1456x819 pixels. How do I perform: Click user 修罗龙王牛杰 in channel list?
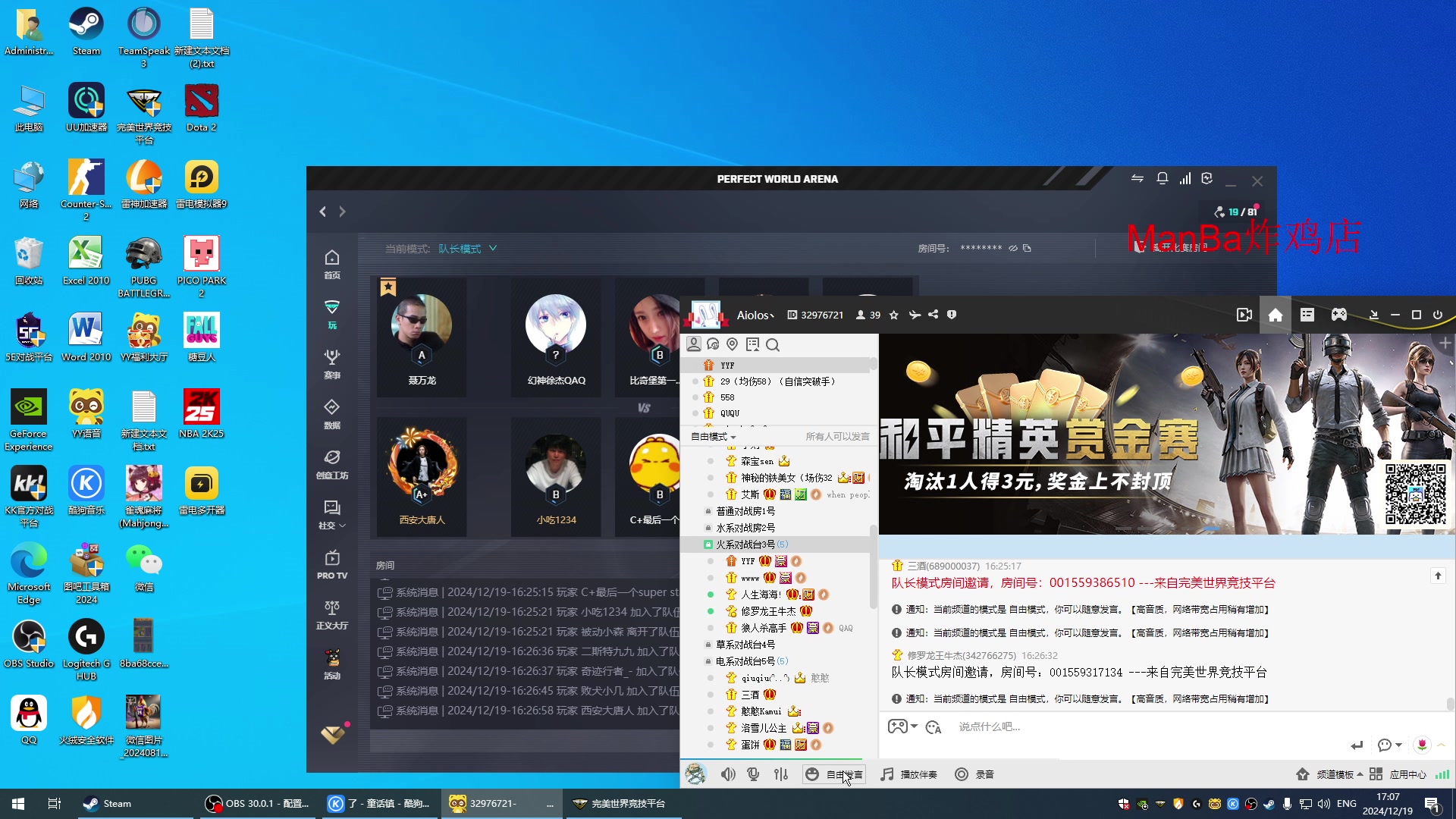tap(768, 611)
